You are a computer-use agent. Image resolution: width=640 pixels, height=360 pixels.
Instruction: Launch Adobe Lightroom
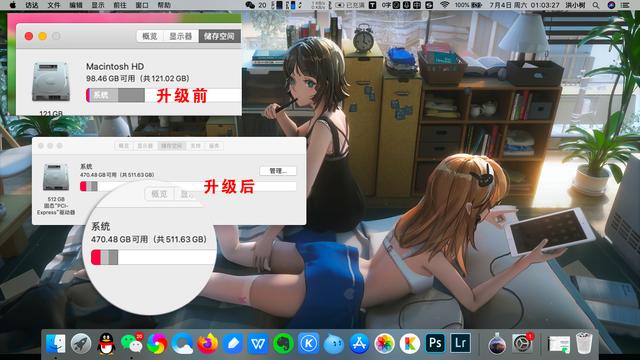pos(460,343)
